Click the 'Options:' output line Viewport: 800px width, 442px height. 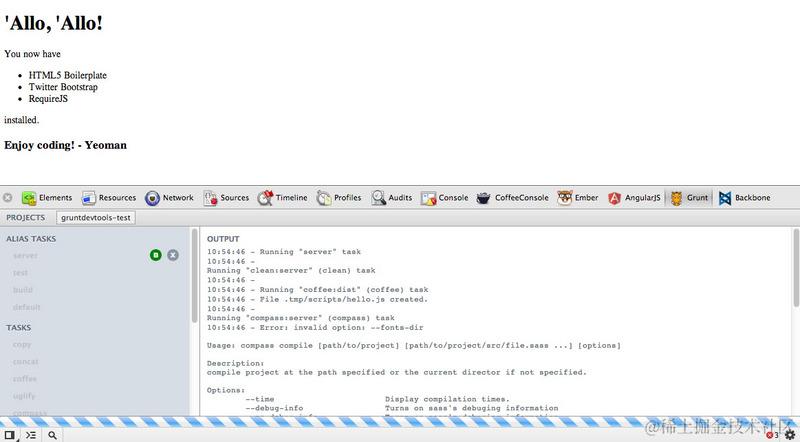pos(226,390)
